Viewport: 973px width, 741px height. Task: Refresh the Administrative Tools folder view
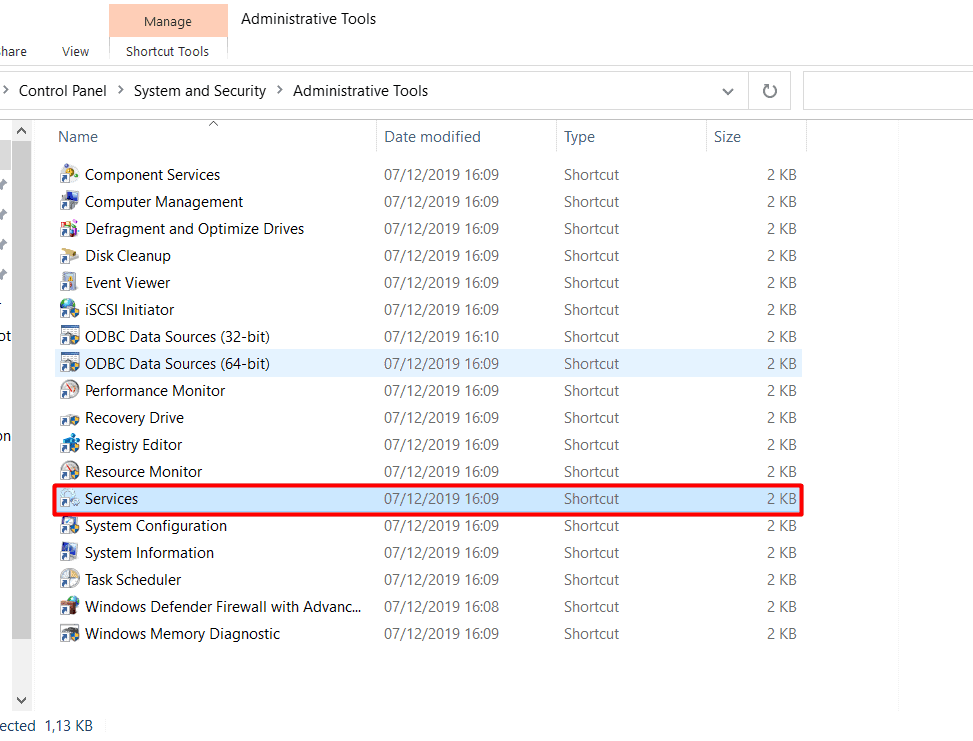point(769,91)
